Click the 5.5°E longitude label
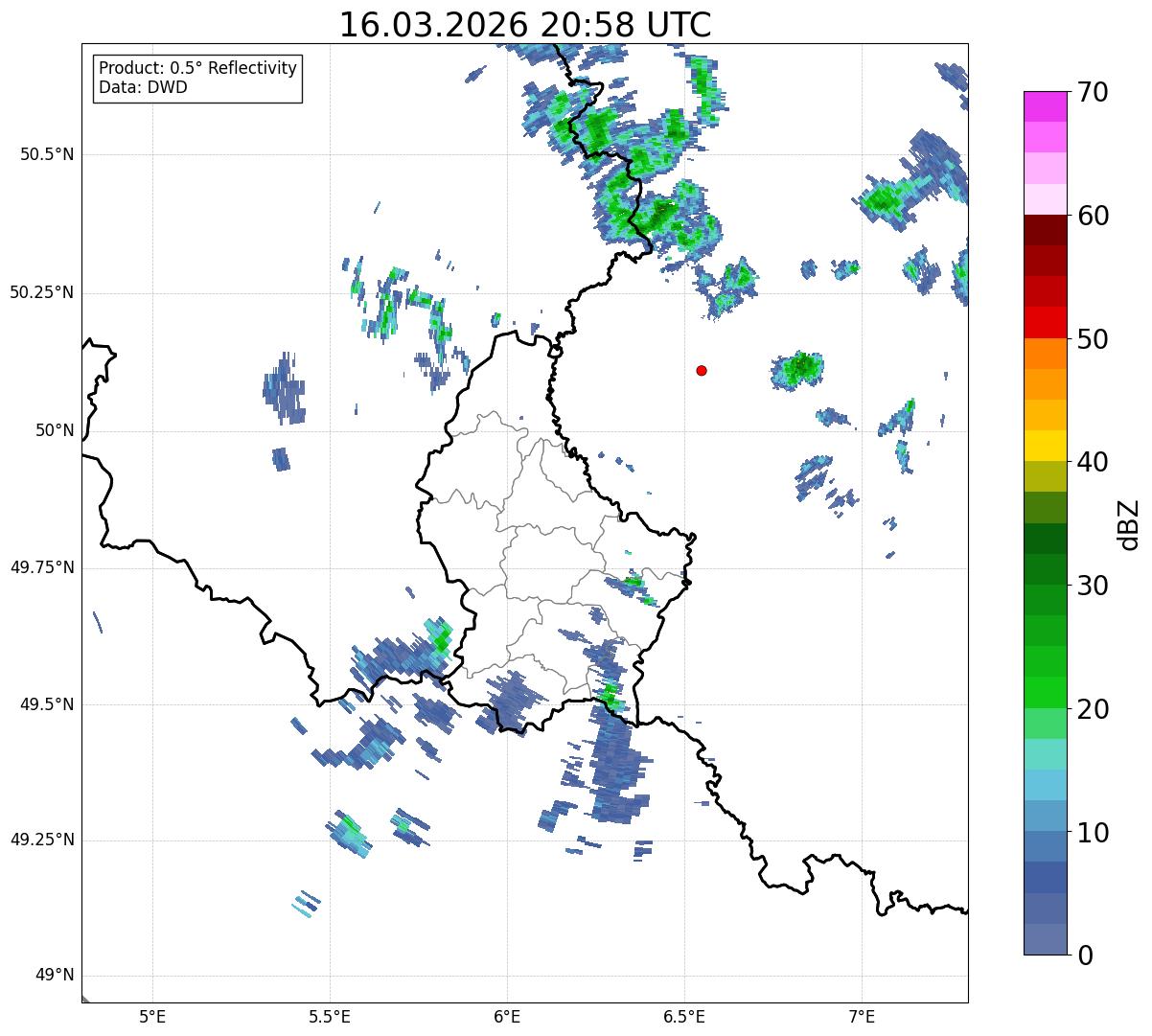This screenshot has width=1152, height=1036. pos(330,1016)
